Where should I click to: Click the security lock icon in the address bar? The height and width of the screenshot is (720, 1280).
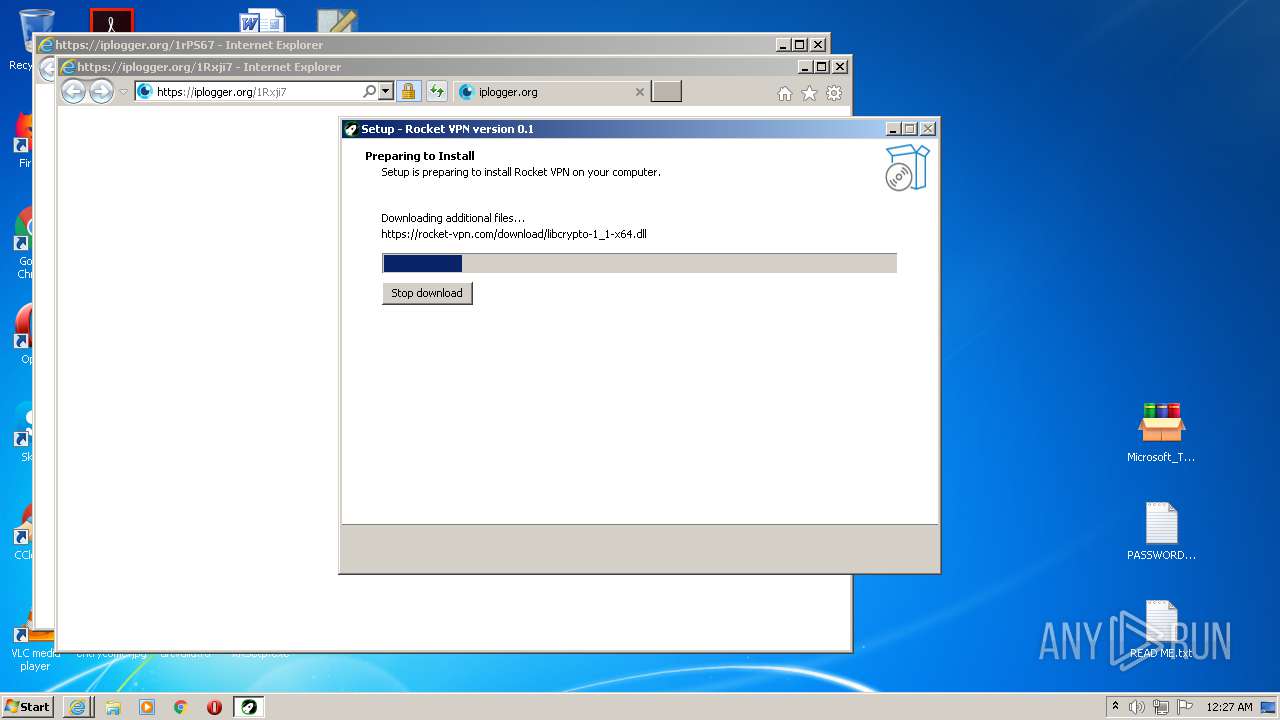(x=408, y=92)
